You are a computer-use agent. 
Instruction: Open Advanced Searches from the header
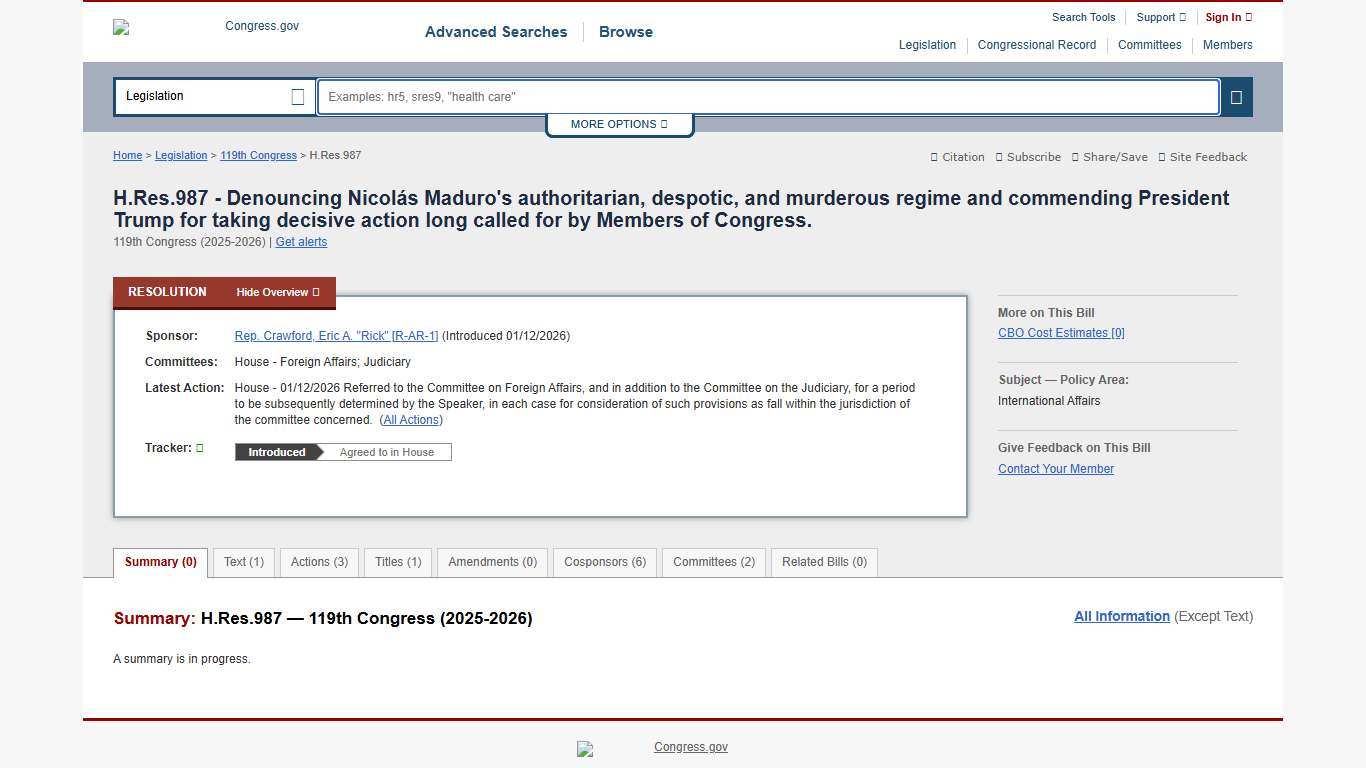click(495, 32)
